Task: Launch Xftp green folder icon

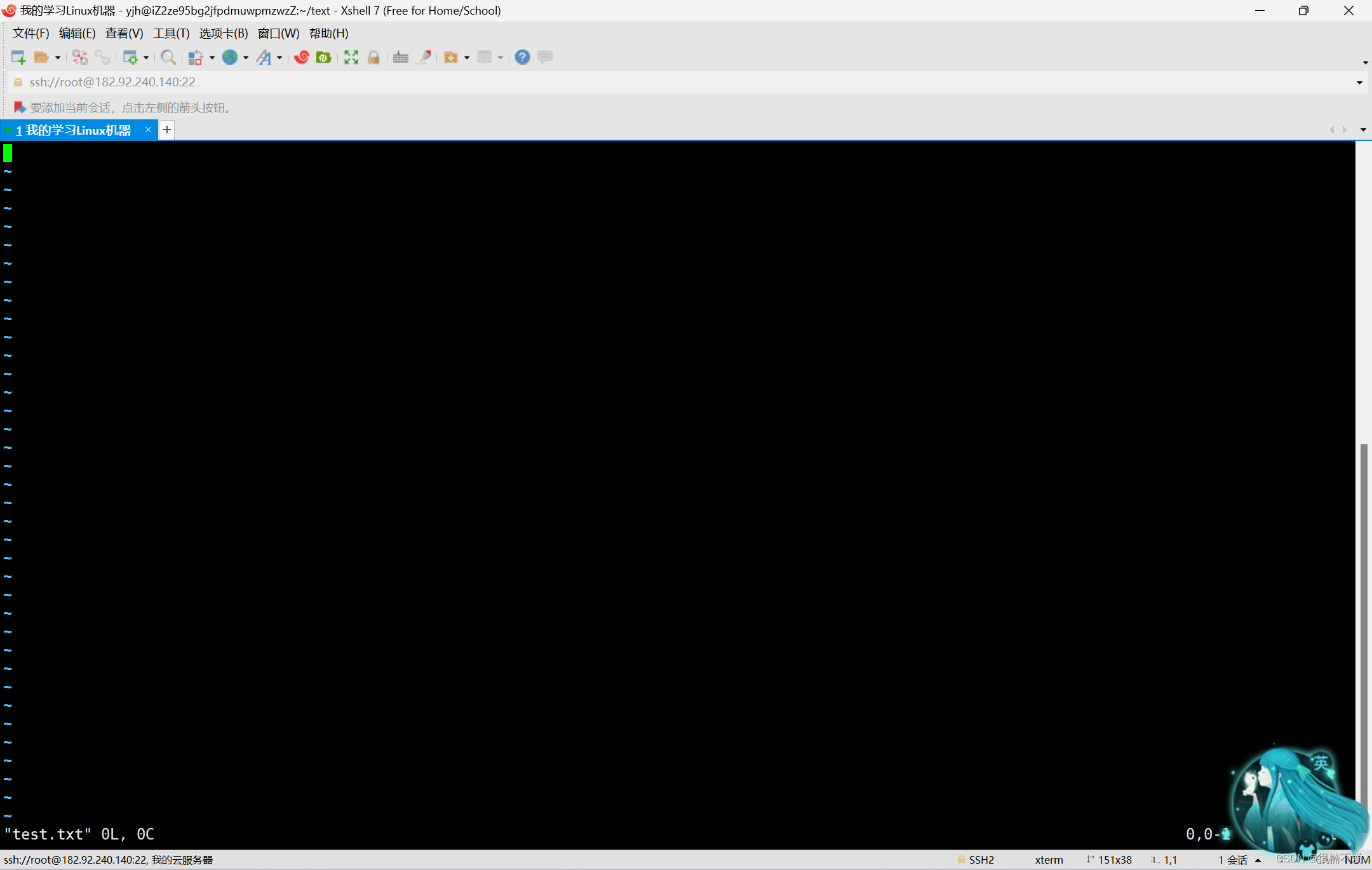Action: coord(324,57)
